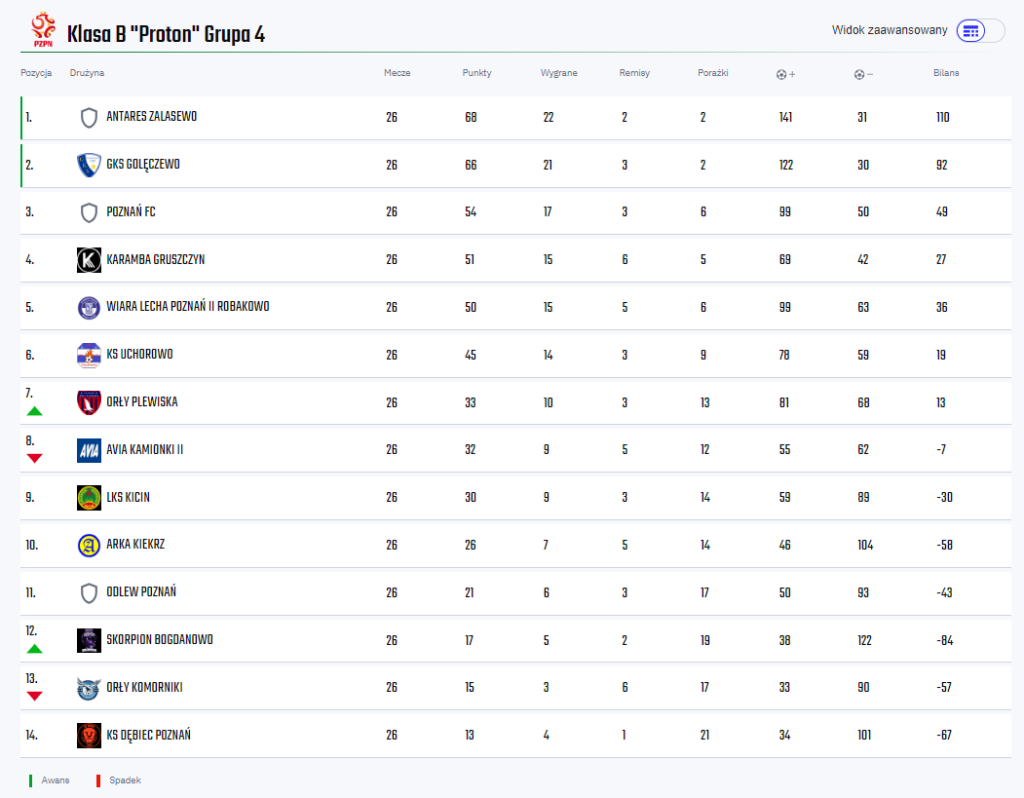1024x798 pixels.
Task: Click Antares Zalasewo points value 68
Action: [470, 118]
